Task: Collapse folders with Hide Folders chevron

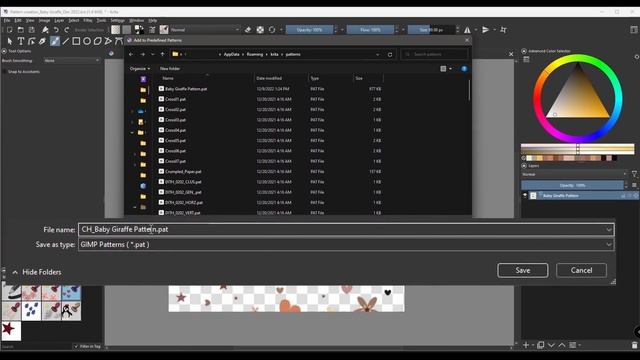Action: click(x=15, y=272)
